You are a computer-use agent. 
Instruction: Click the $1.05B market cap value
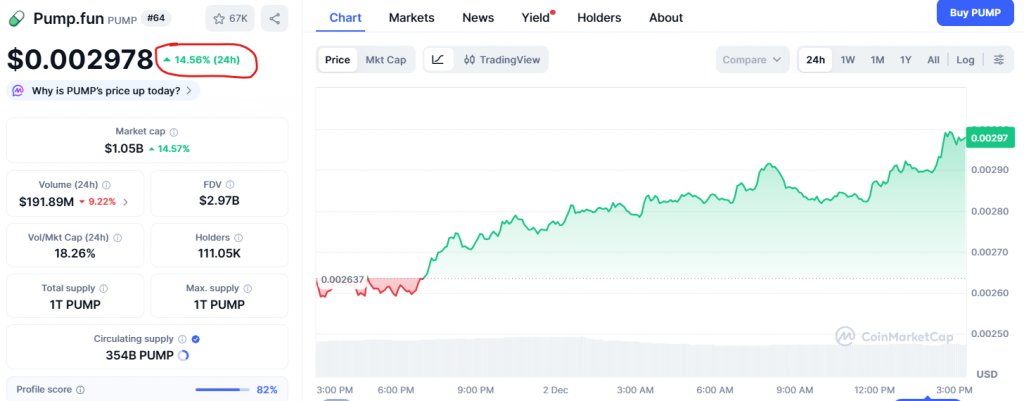coord(123,148)
